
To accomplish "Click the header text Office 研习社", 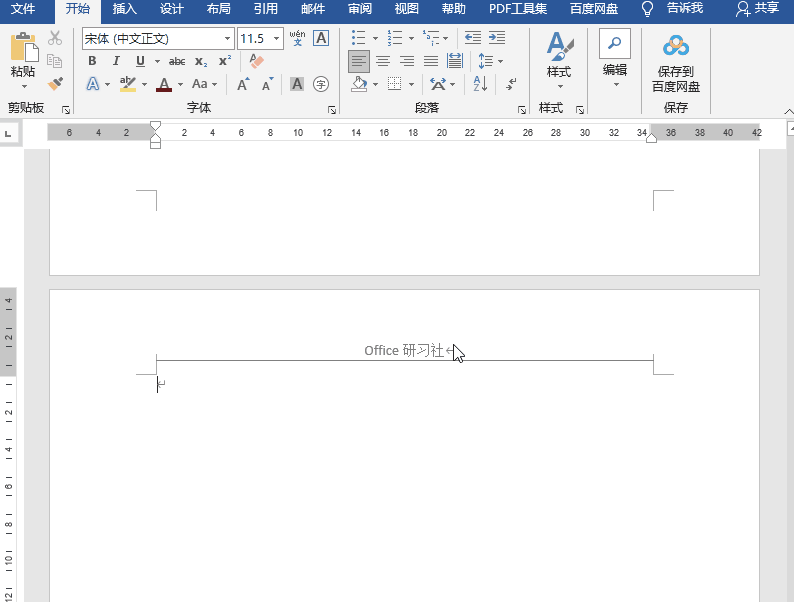I will click(x=404, y=350).
